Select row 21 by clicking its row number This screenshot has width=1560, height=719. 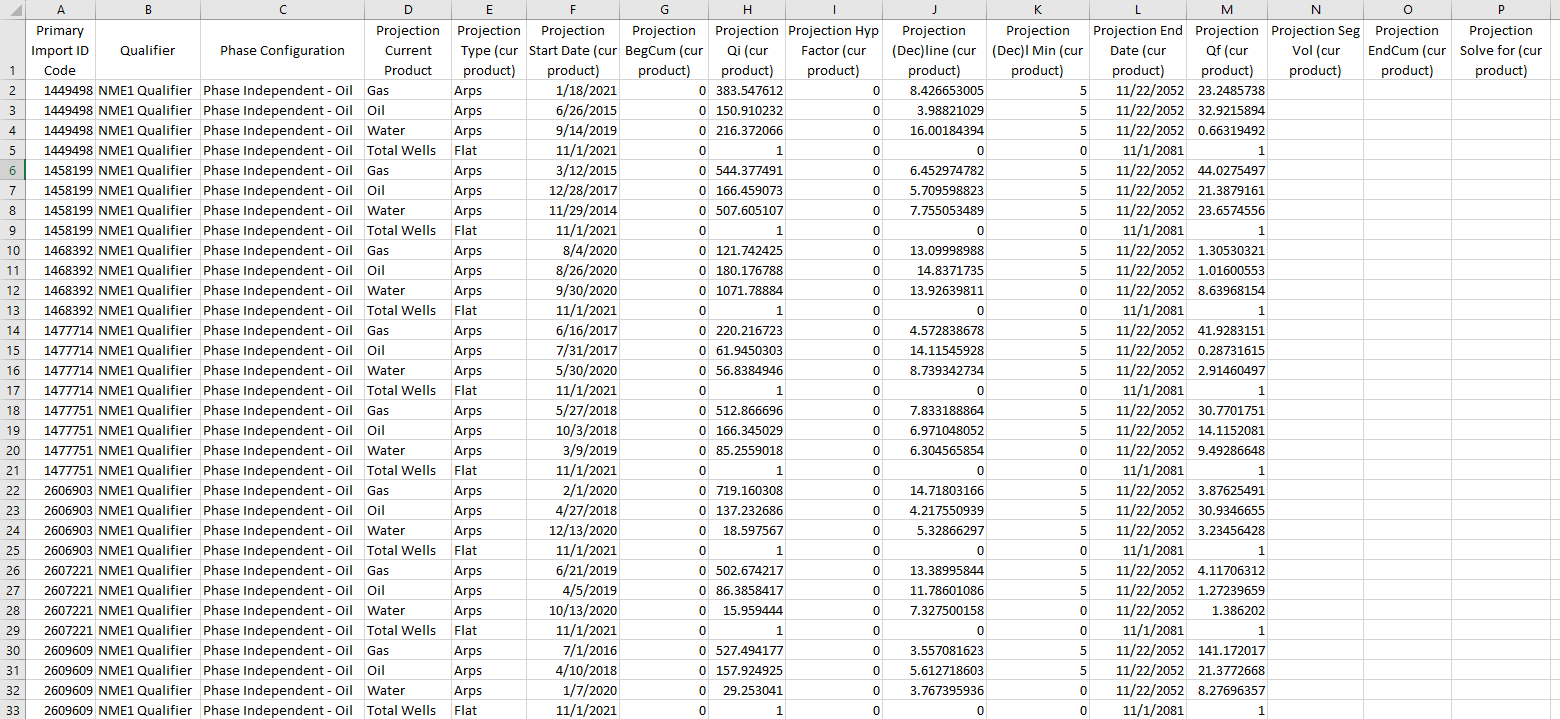(x=11, y=470)
